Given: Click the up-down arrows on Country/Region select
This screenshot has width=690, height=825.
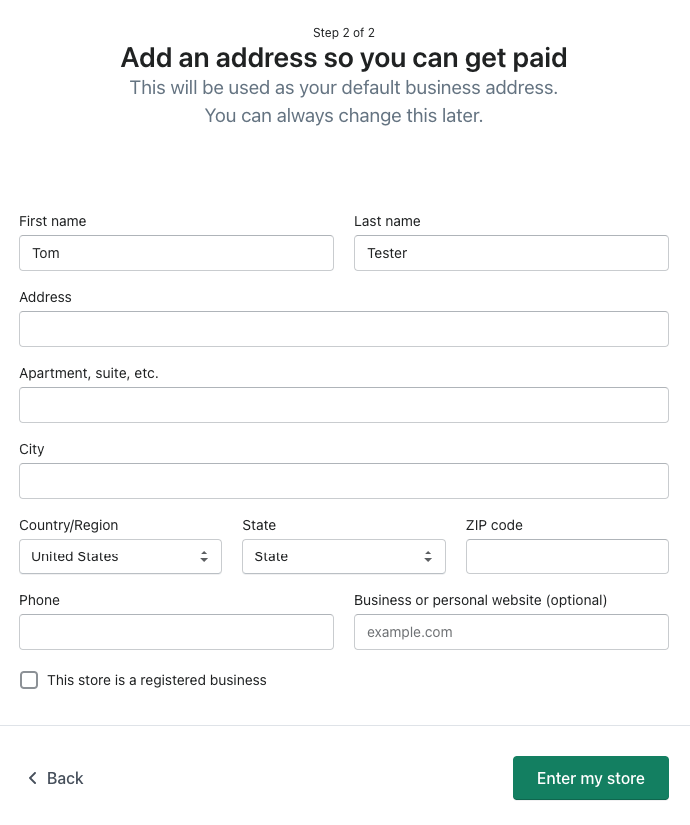Looking at the screenshot, I should click(x=204, y=557).
